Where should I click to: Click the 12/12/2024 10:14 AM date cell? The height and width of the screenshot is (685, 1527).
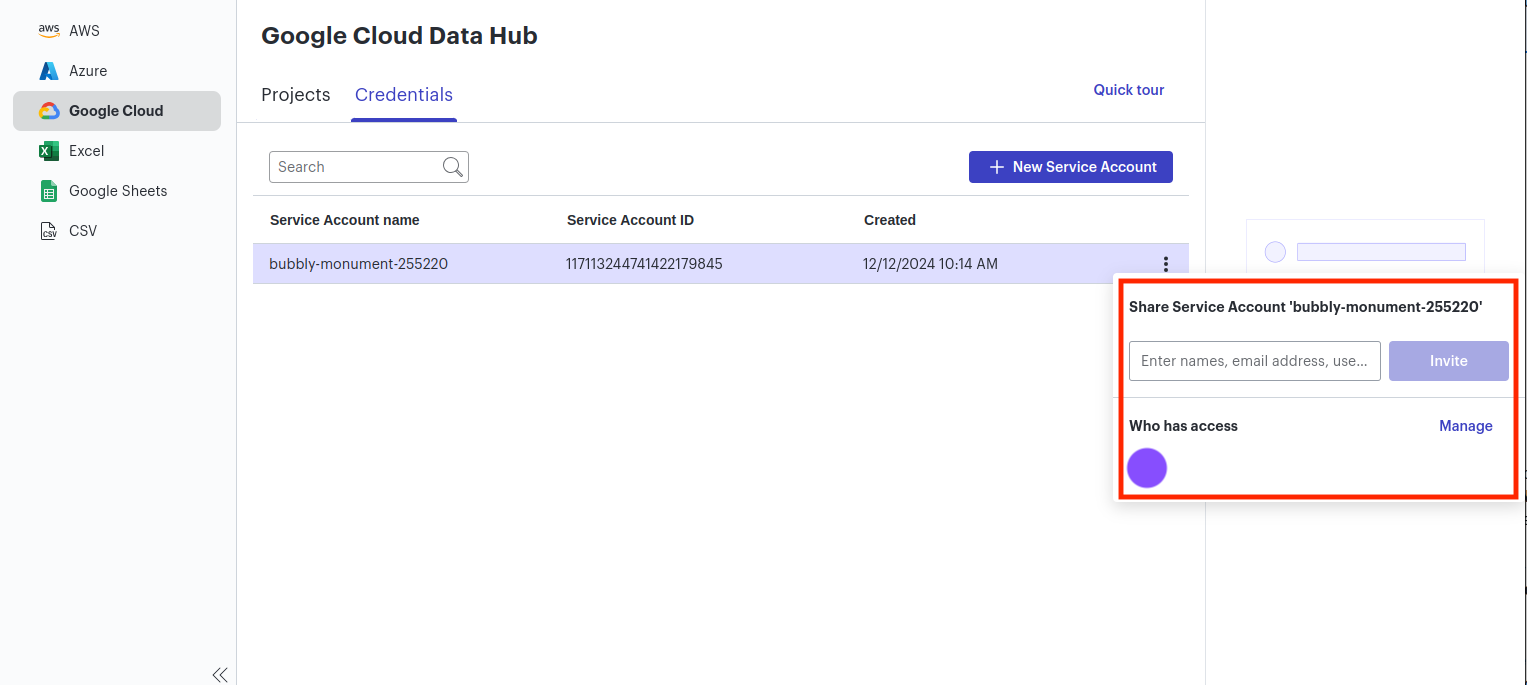[x=930, y=264]
